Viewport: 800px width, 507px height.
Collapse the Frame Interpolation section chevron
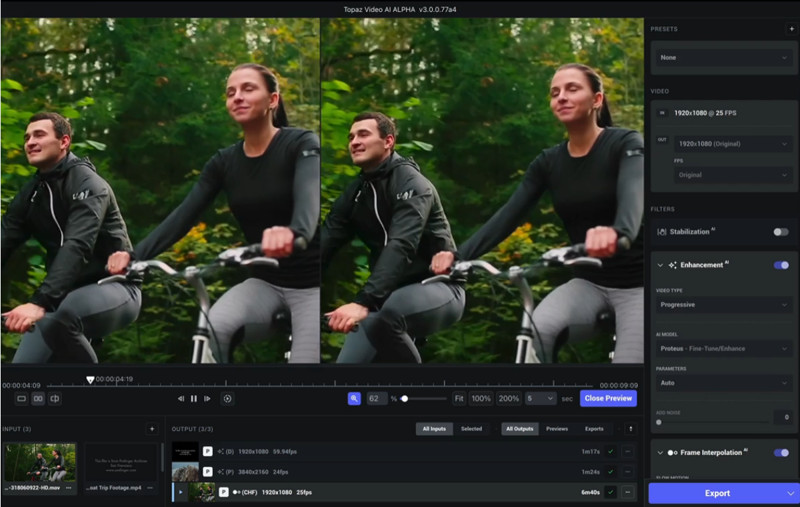[x=660, y=453]
